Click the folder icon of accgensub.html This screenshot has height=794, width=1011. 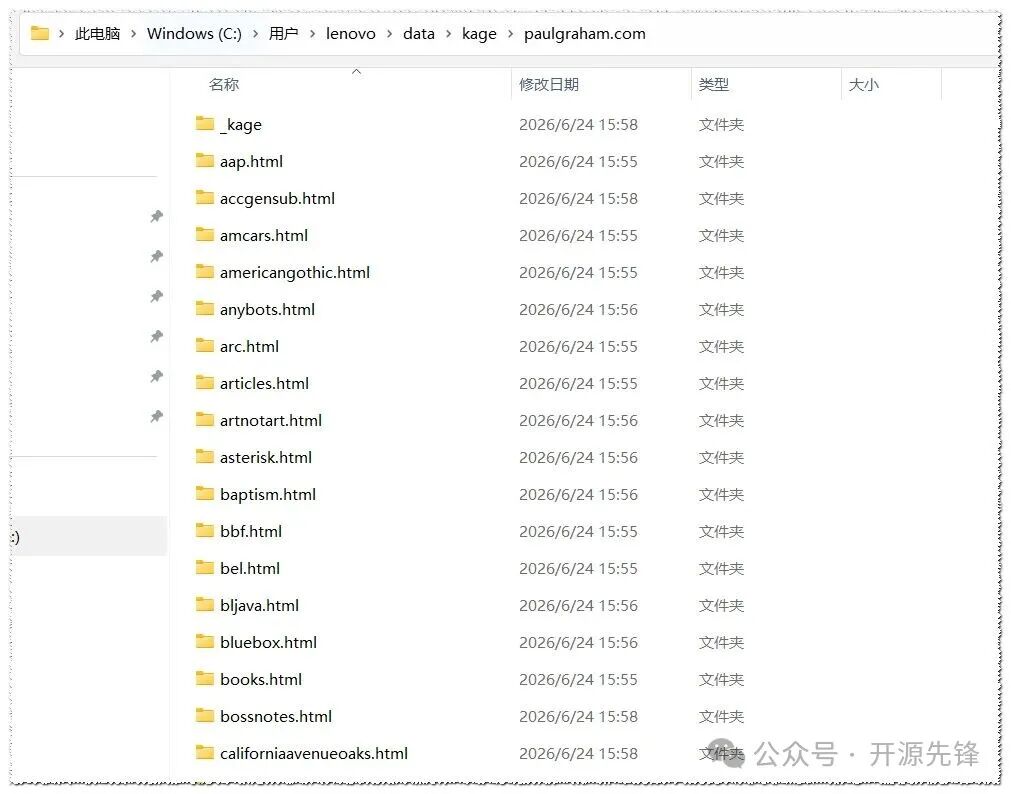point(204,197)
